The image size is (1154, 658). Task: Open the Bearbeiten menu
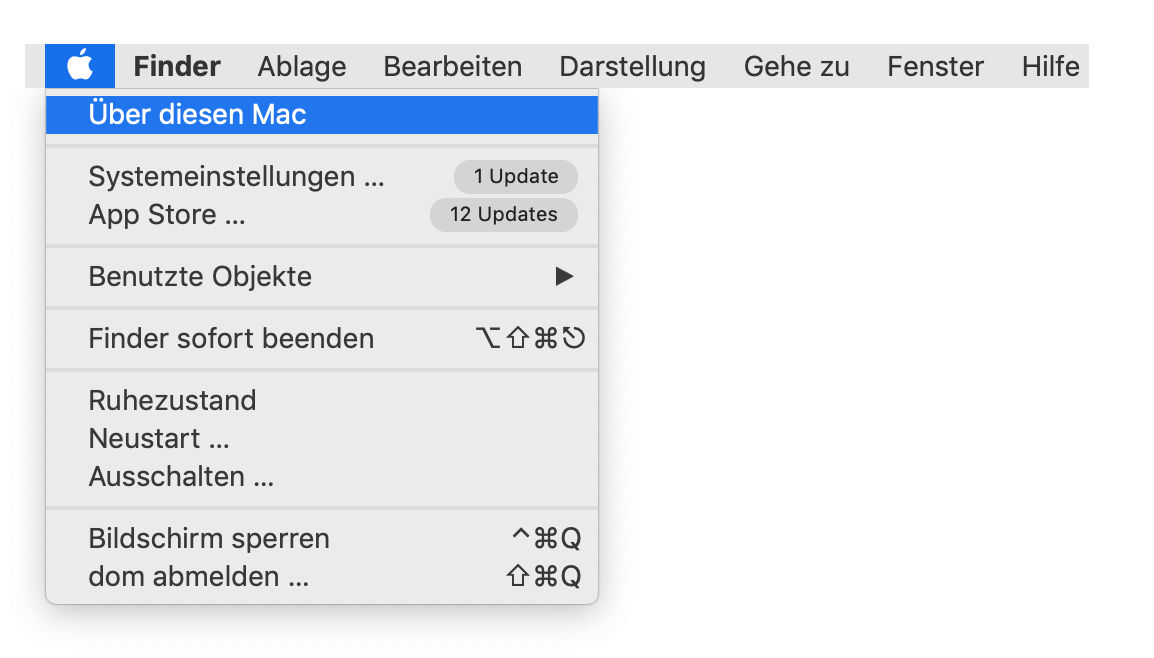tap(452, 66)
